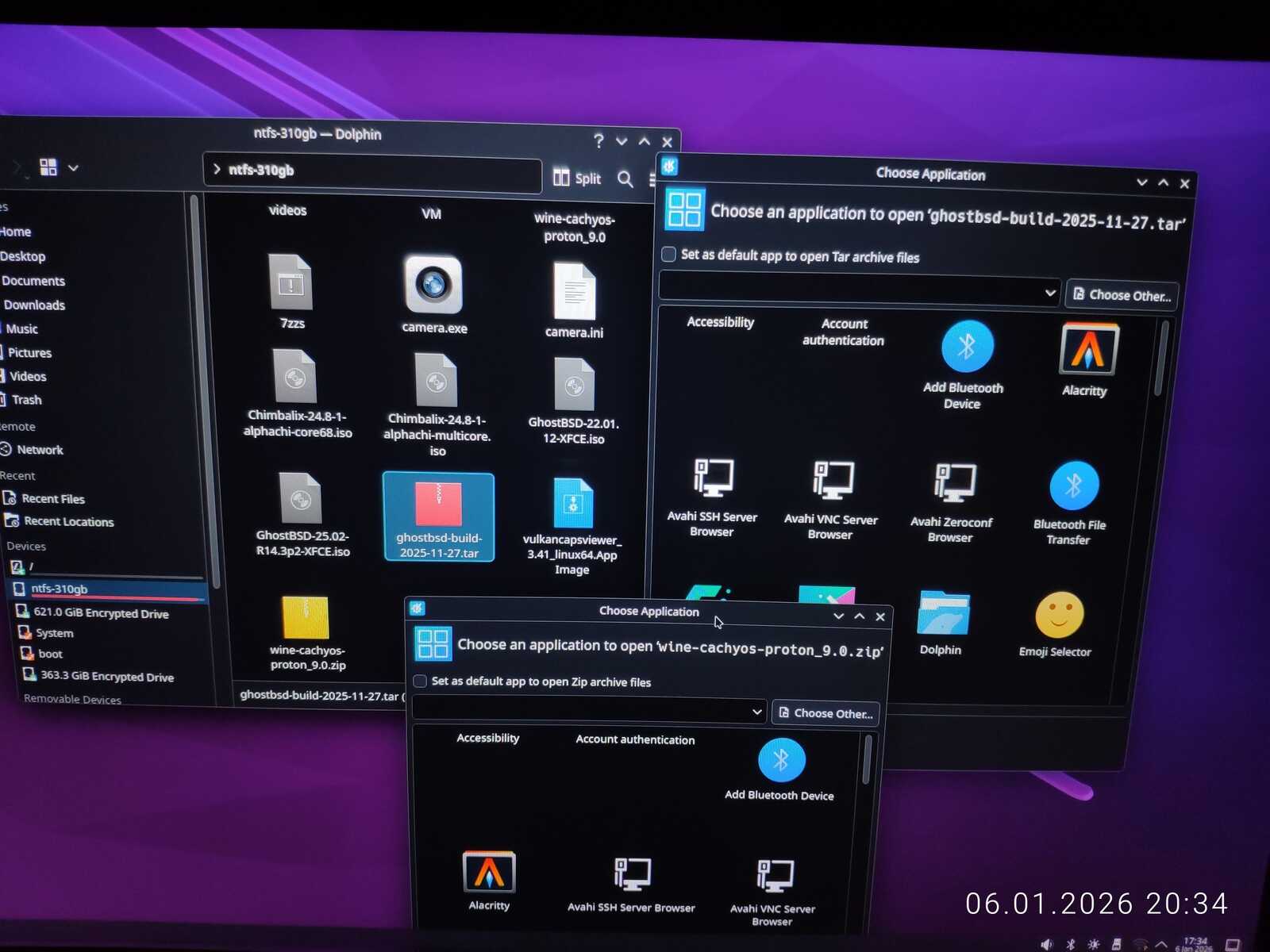Open Documents place in sidebar
The height and width of the screenshot is (952, 1270).
[33, 281]
